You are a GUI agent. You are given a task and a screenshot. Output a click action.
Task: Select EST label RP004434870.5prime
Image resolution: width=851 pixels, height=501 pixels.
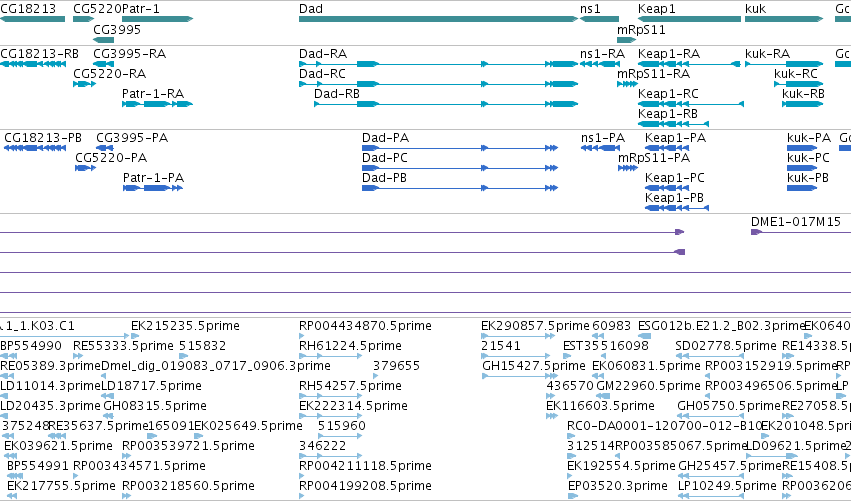365,326
